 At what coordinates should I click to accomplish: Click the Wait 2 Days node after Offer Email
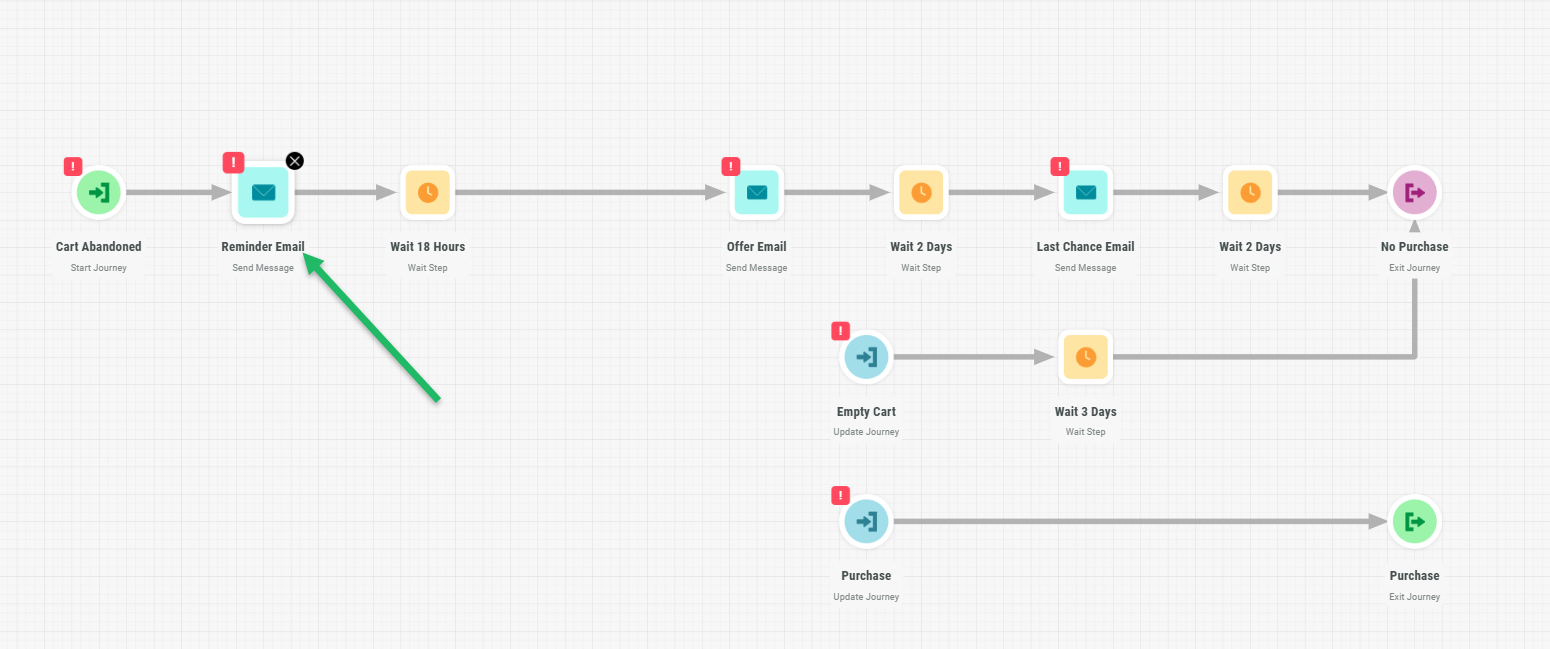(x=921, y=192)
